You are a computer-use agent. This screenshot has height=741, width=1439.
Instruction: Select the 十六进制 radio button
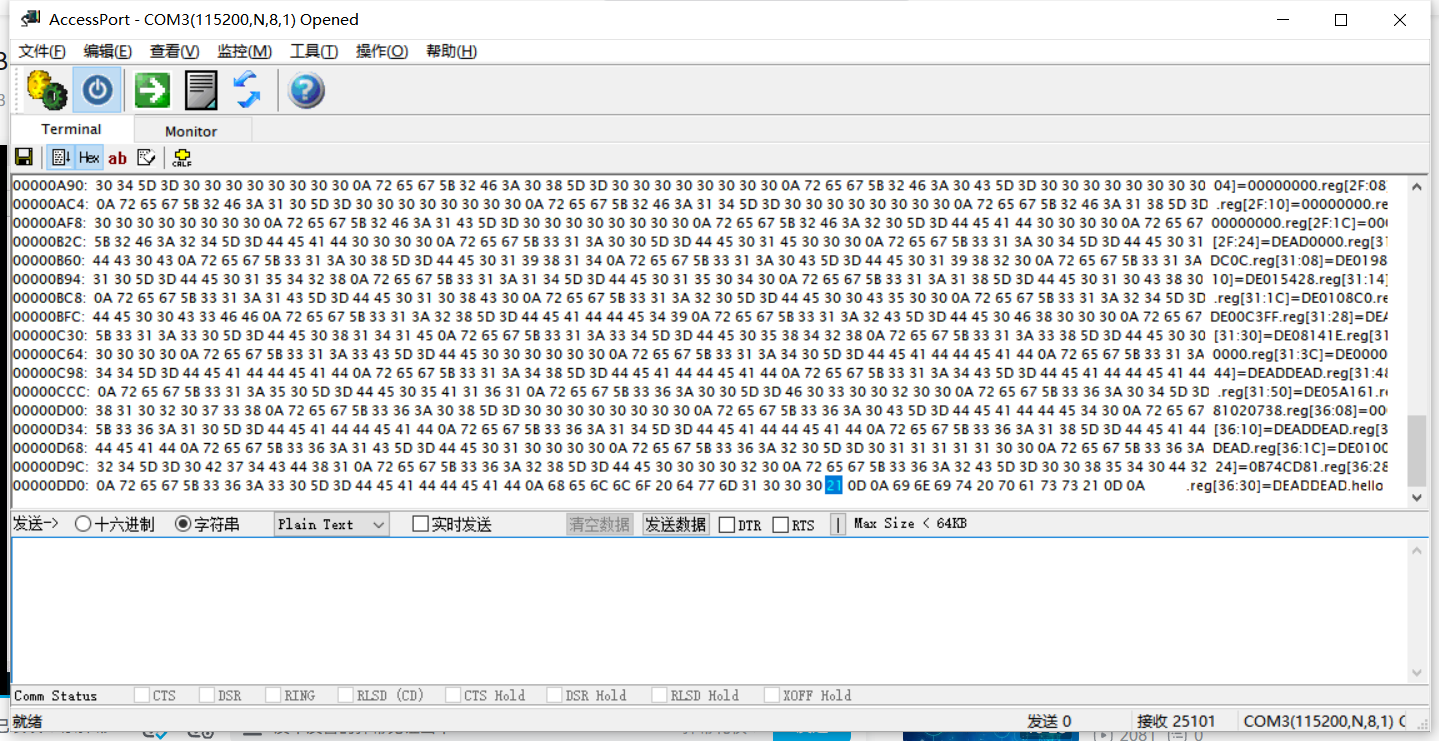coord(83,524)
